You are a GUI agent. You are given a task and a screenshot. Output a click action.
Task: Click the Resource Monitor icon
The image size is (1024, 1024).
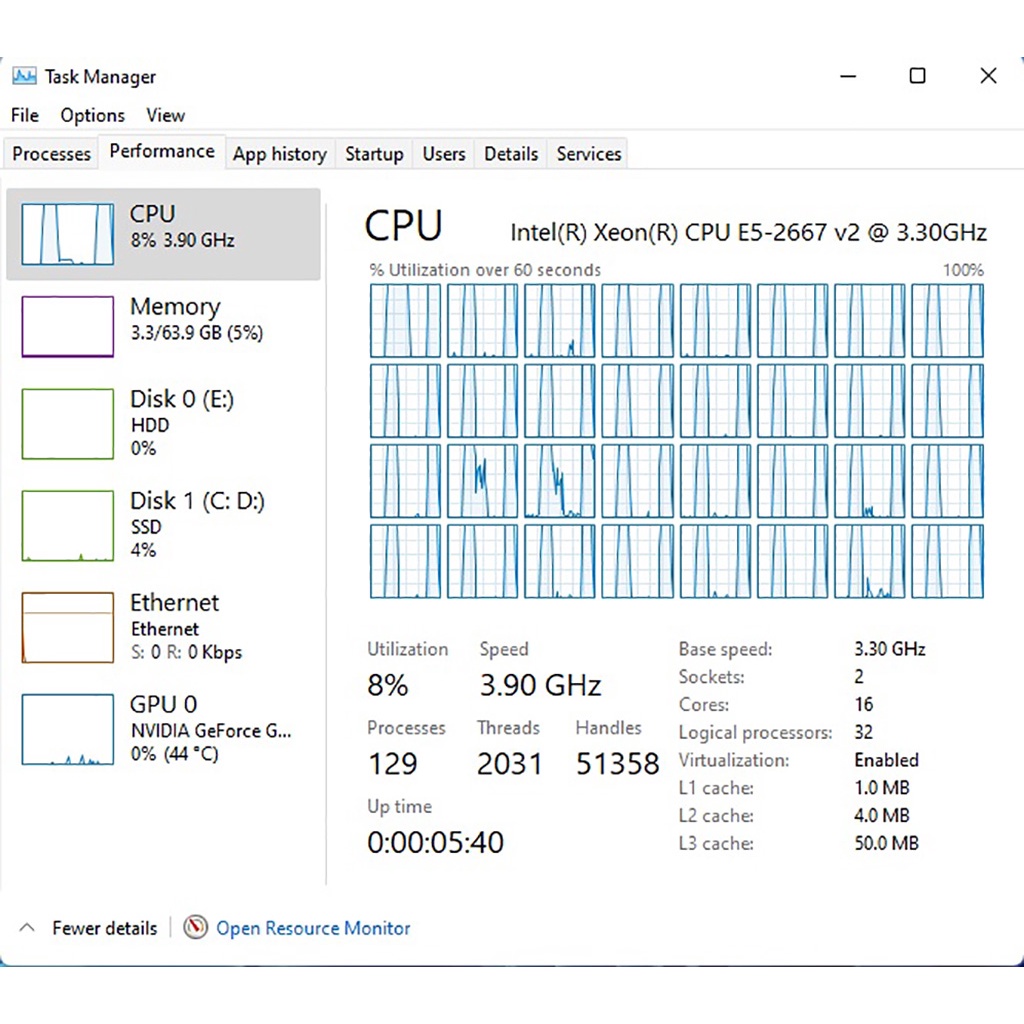click(x=196, y=928)
